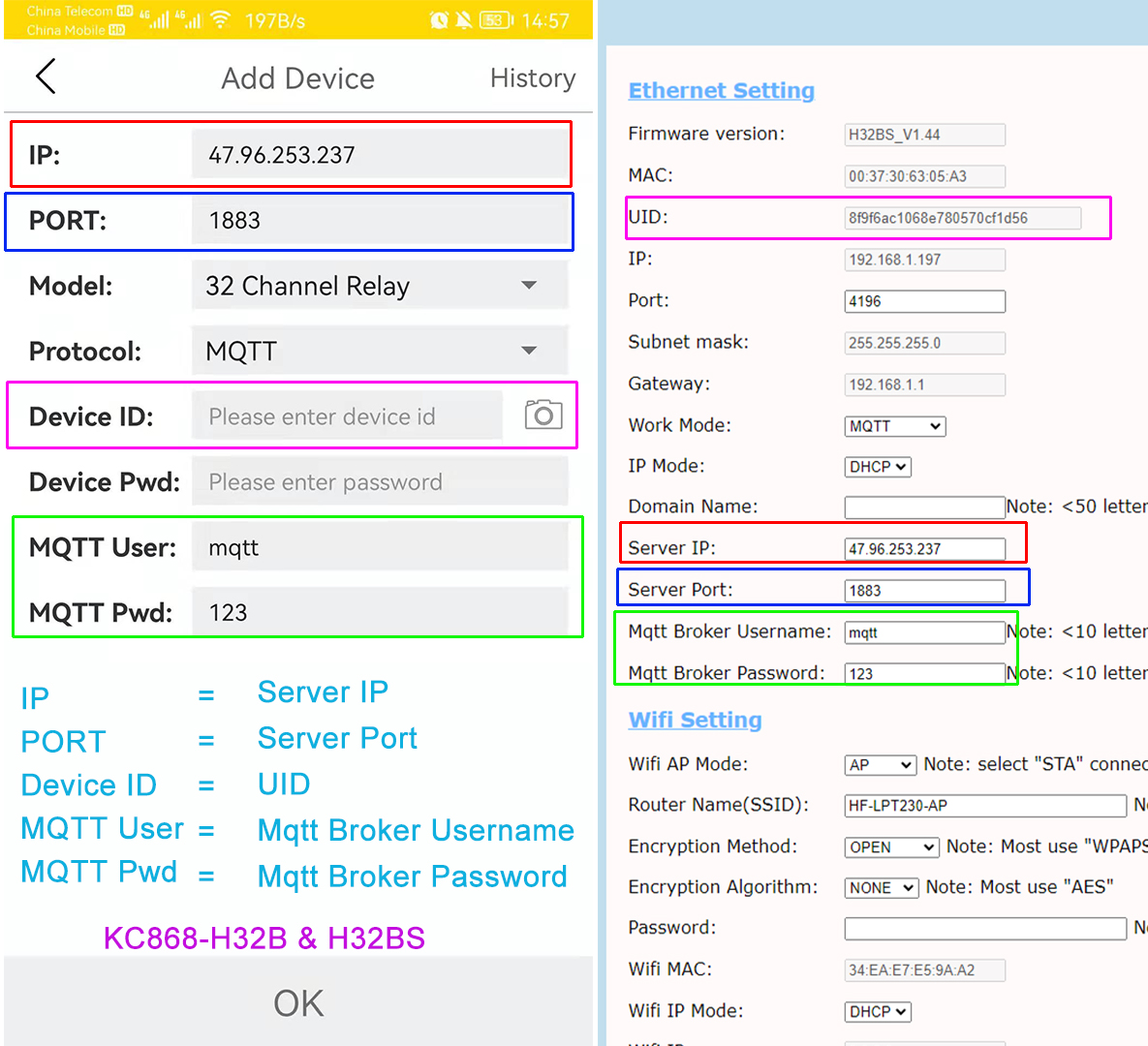Tap the muted notification bell icon
1148x1046 pixels.
(465, 20)
